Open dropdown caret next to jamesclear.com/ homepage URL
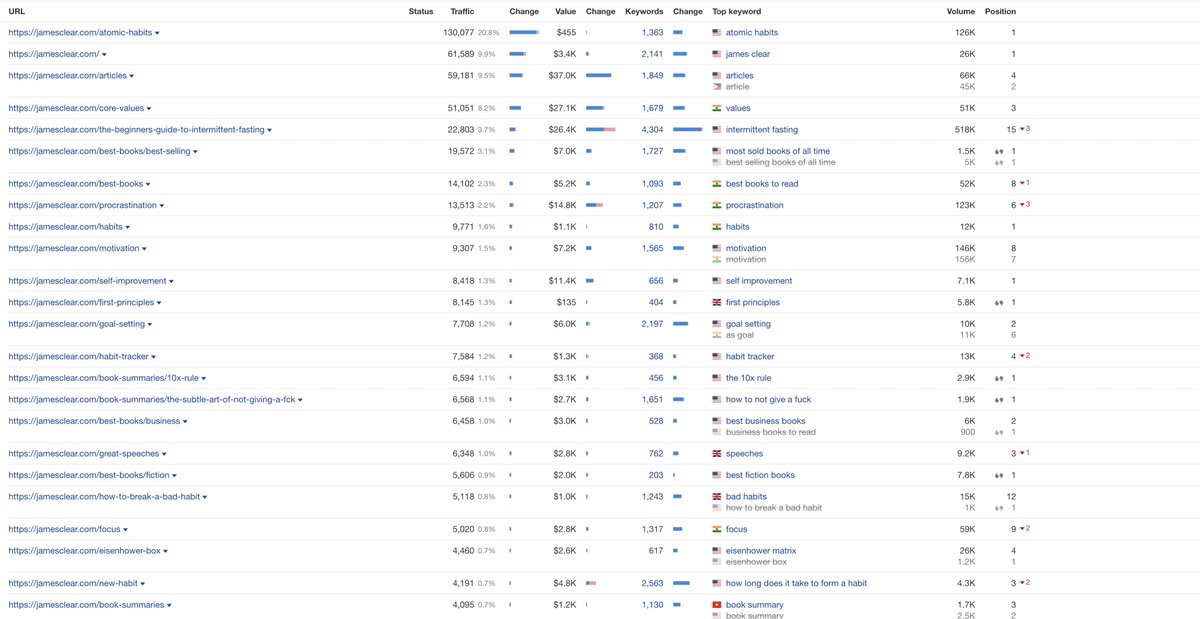Screen dimensions: 1200x619 (104, 54)
